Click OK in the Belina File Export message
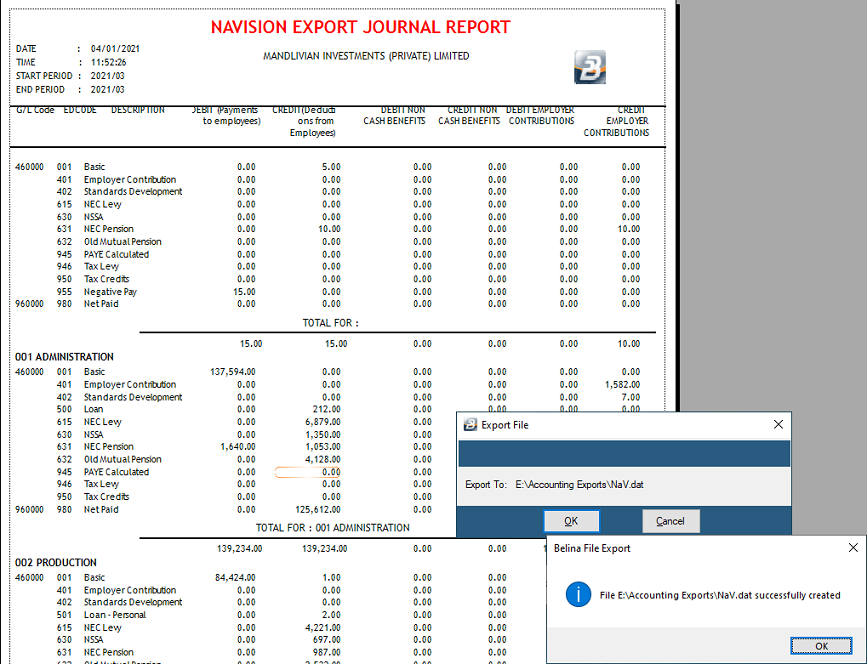The width and height of the screenshot is (867, 664). tap(821, 646)
